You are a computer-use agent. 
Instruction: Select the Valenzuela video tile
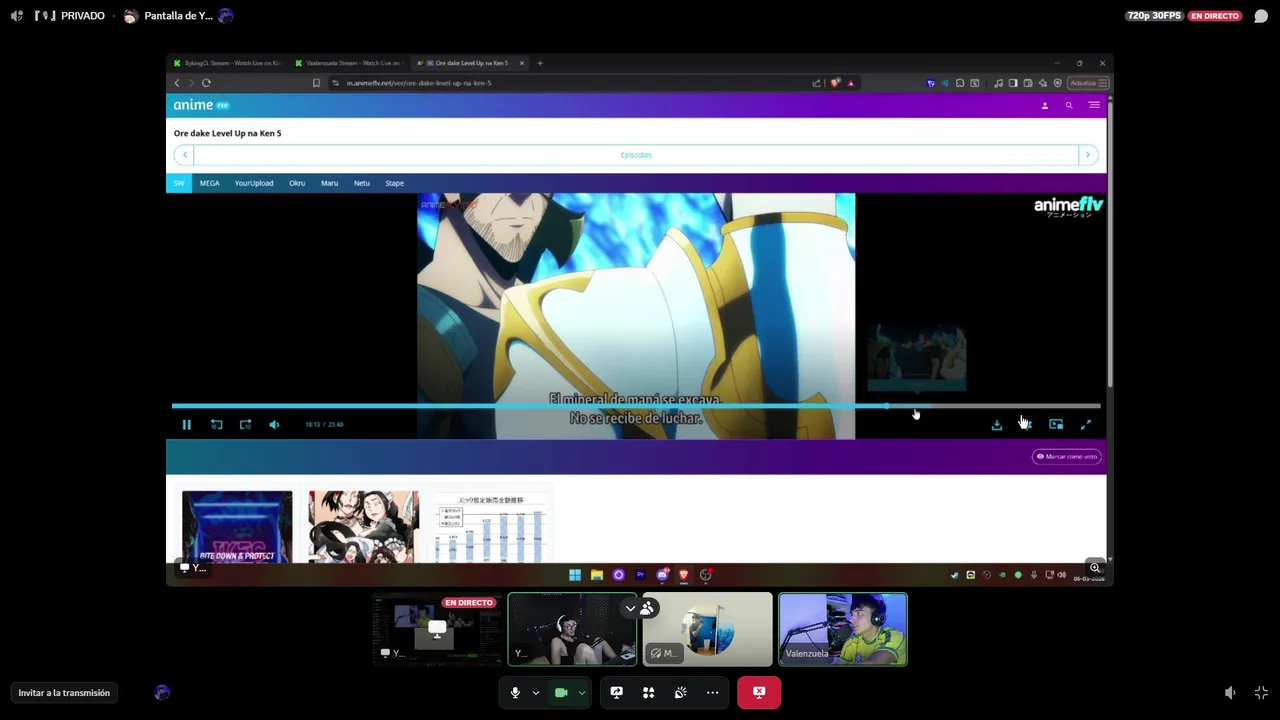[843, 629]
